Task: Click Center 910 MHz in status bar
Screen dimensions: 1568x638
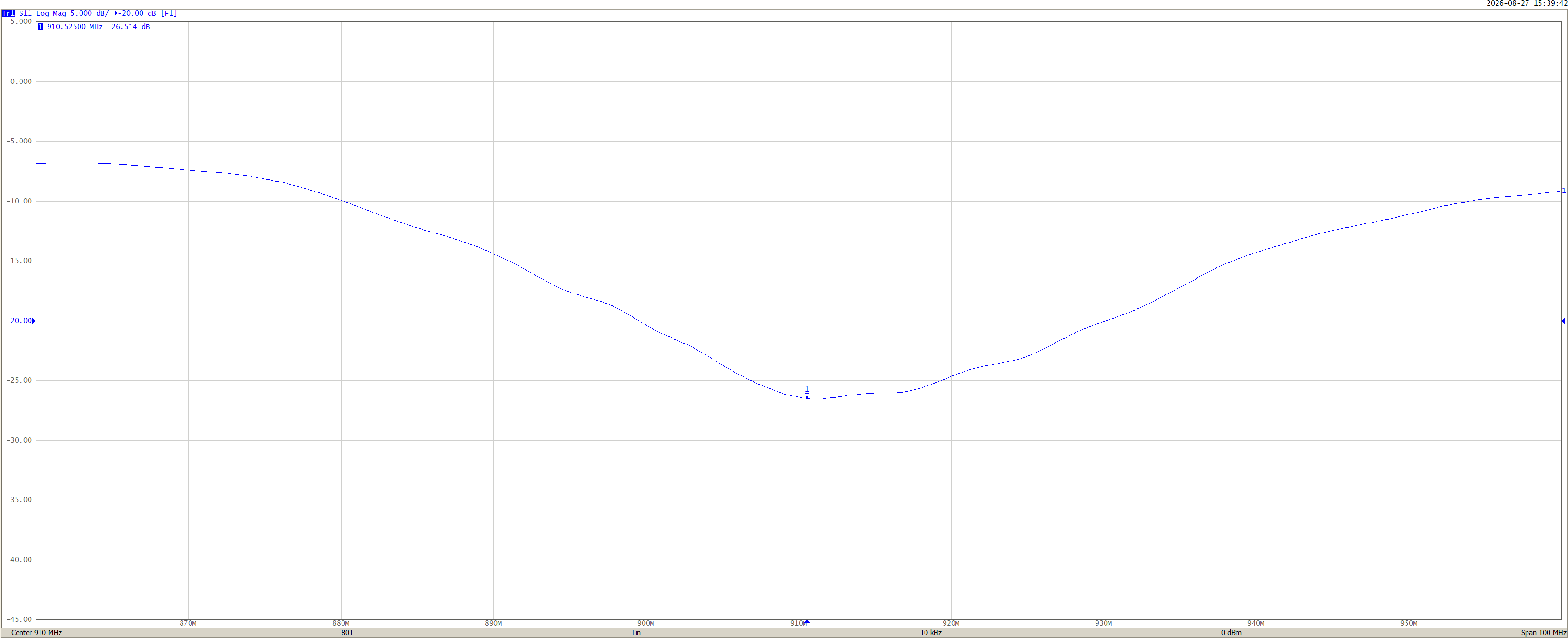Action: (37, 633)
